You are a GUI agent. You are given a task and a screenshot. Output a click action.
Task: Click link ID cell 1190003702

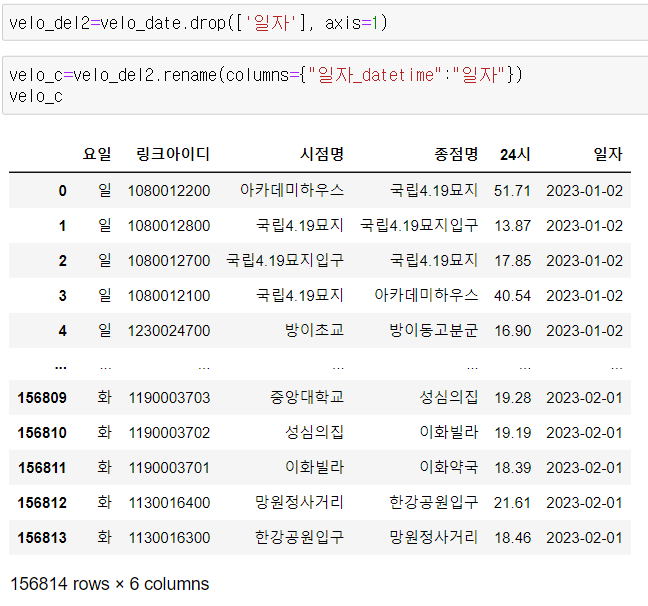169,433
